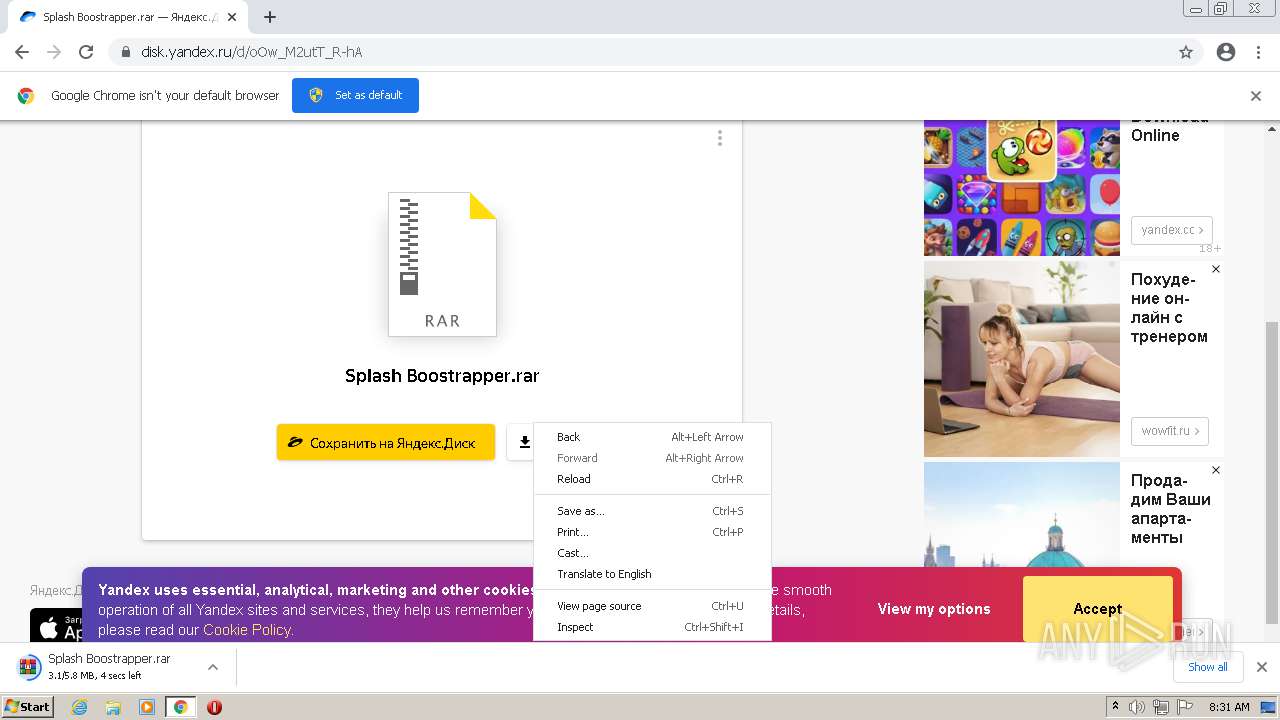The height and width of the screenshot is (720, 1280).
Task: Click Chrome icon in taskbar
Action: tap(181, 707)
